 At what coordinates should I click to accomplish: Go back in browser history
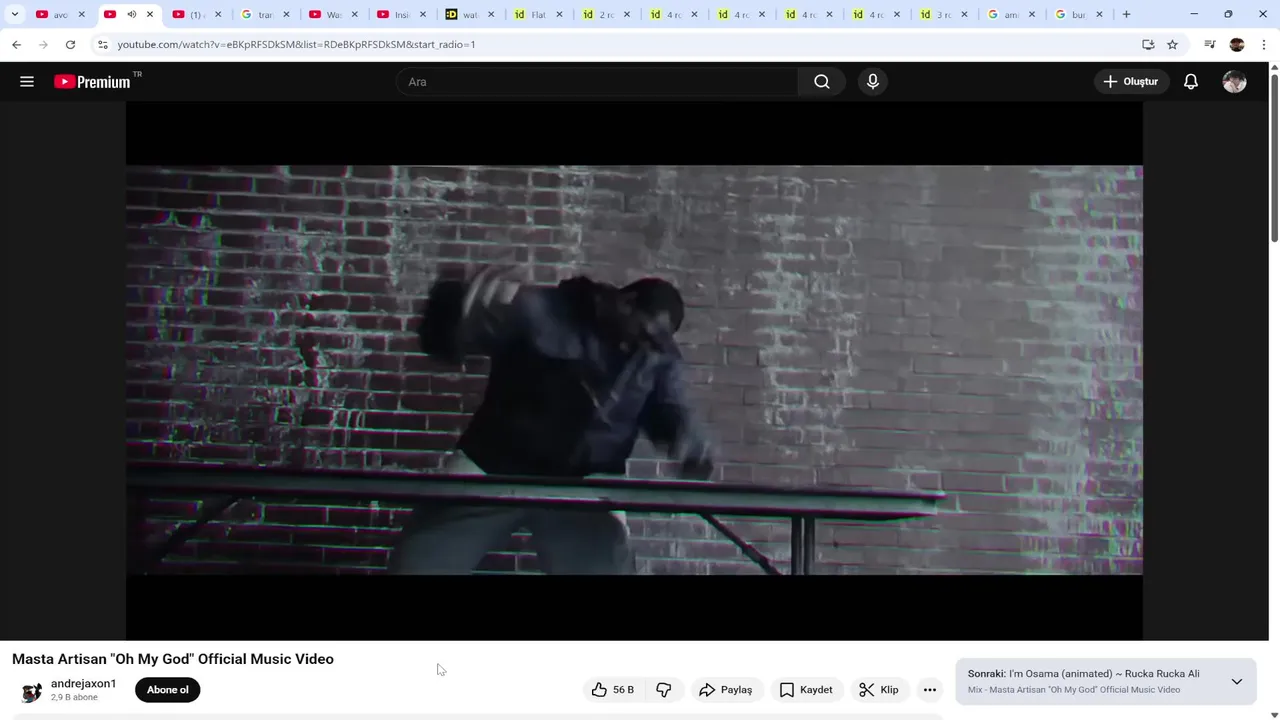pos(16,44)
